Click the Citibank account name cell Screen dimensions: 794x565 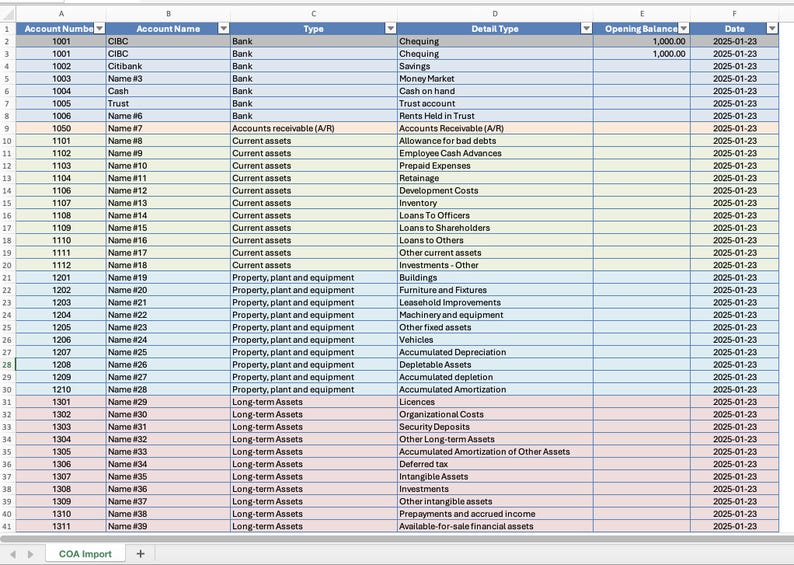[x=168, y=66]
